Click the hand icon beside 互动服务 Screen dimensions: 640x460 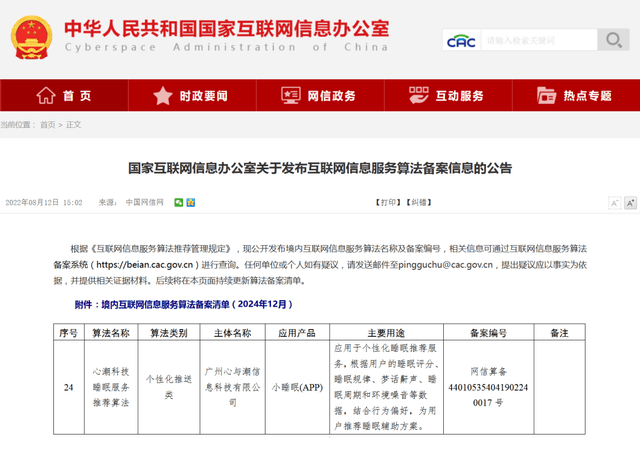tap(418, 96)
